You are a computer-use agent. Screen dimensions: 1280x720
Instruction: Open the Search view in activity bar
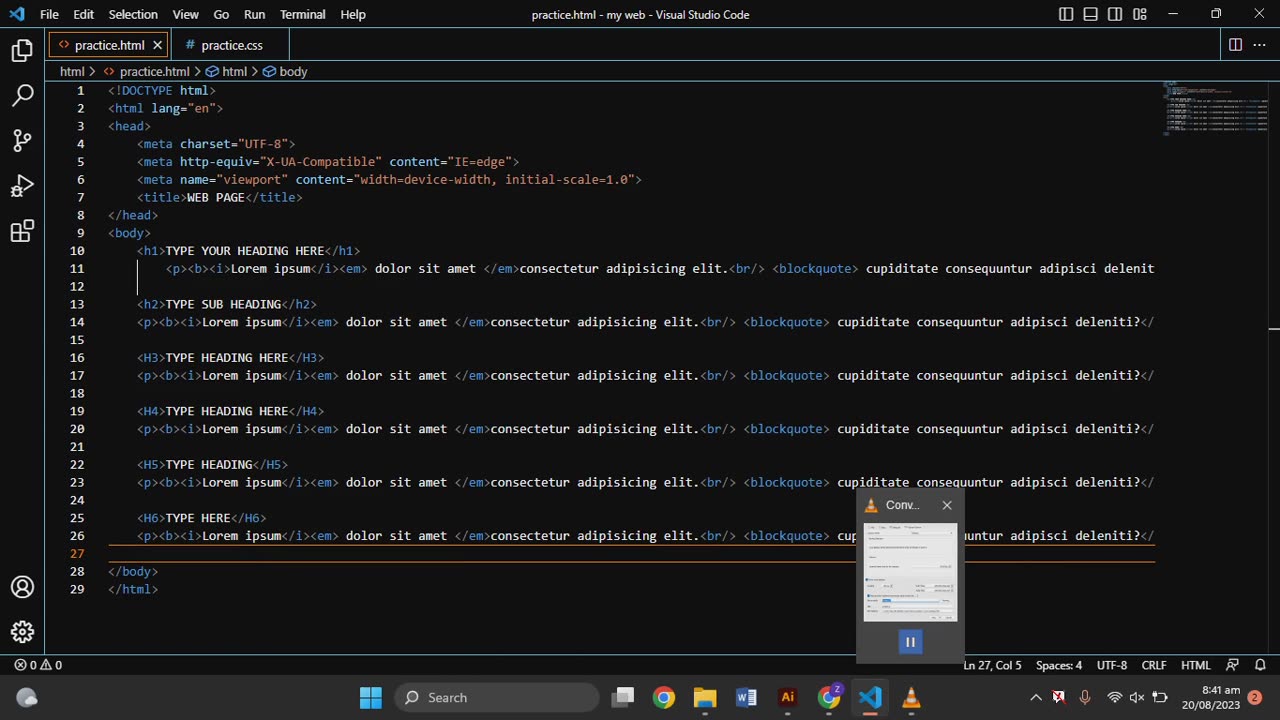pos(22,96)
